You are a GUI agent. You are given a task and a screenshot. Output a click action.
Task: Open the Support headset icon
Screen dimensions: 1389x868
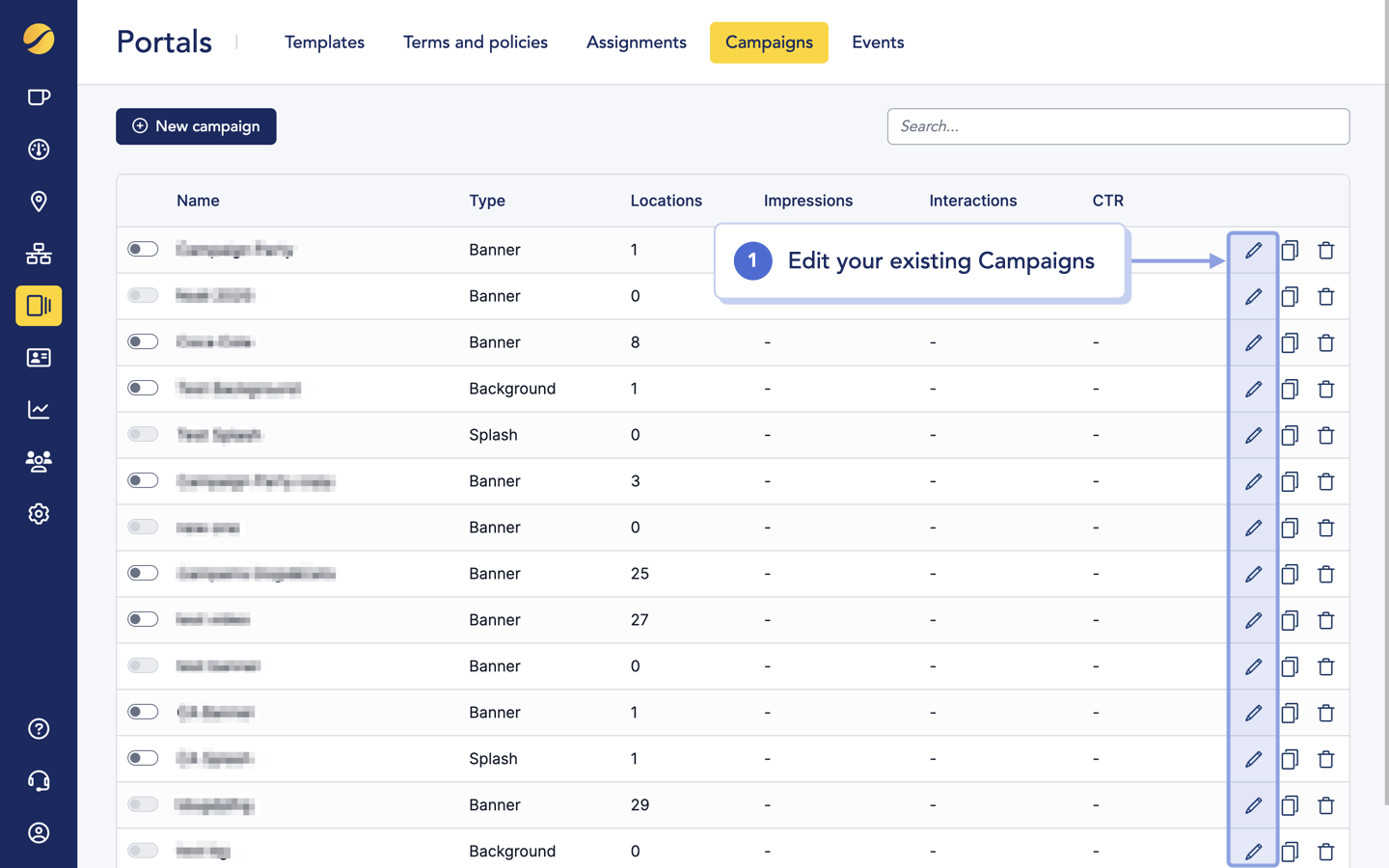[x=39, y=781]
